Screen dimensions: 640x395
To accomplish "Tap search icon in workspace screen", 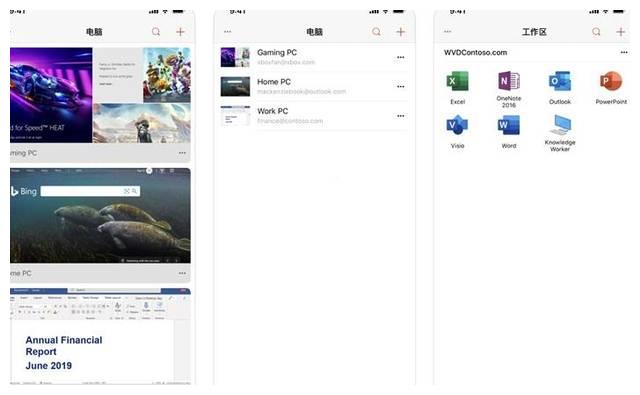I will tap(596, 31).
